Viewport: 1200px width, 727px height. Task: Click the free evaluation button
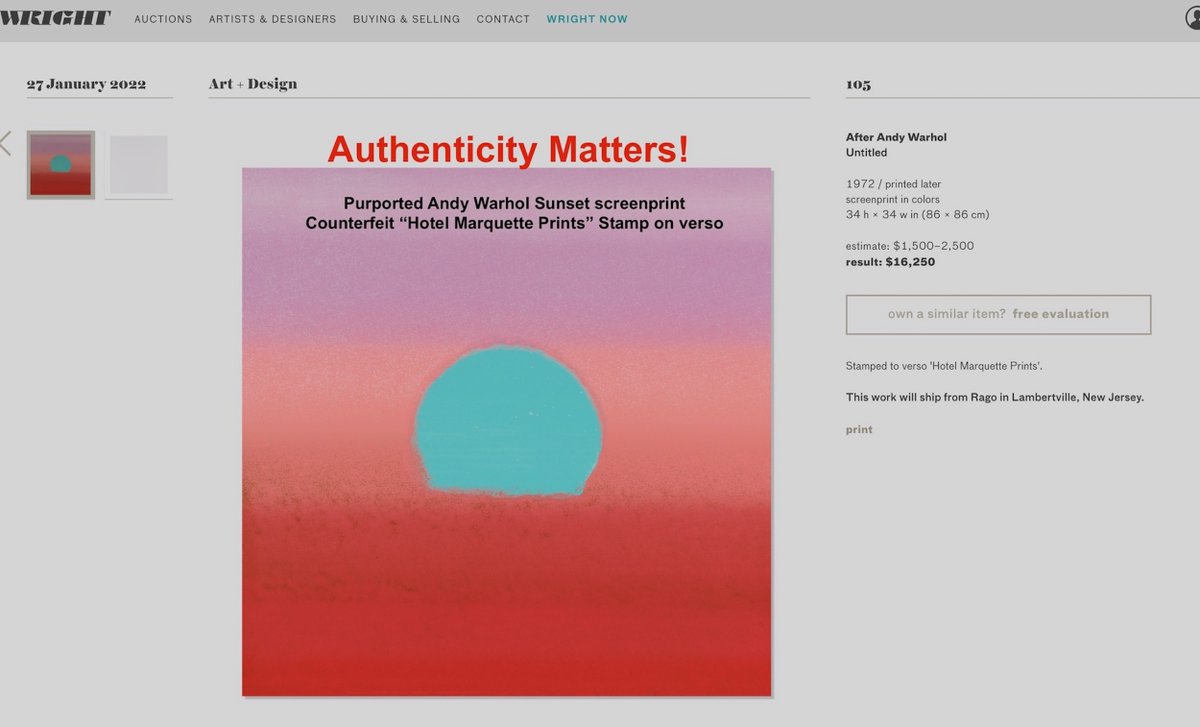tap(998, 314)
